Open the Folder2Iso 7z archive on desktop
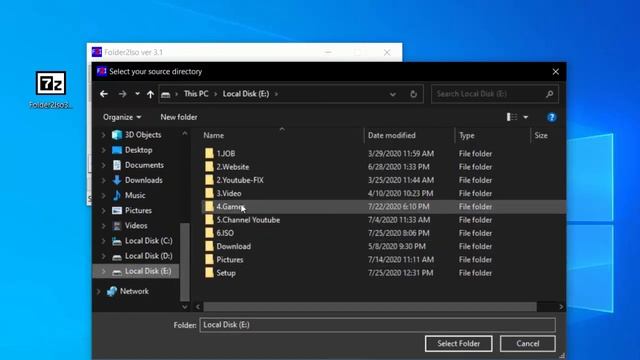640x360 pixels. (51, 90)
